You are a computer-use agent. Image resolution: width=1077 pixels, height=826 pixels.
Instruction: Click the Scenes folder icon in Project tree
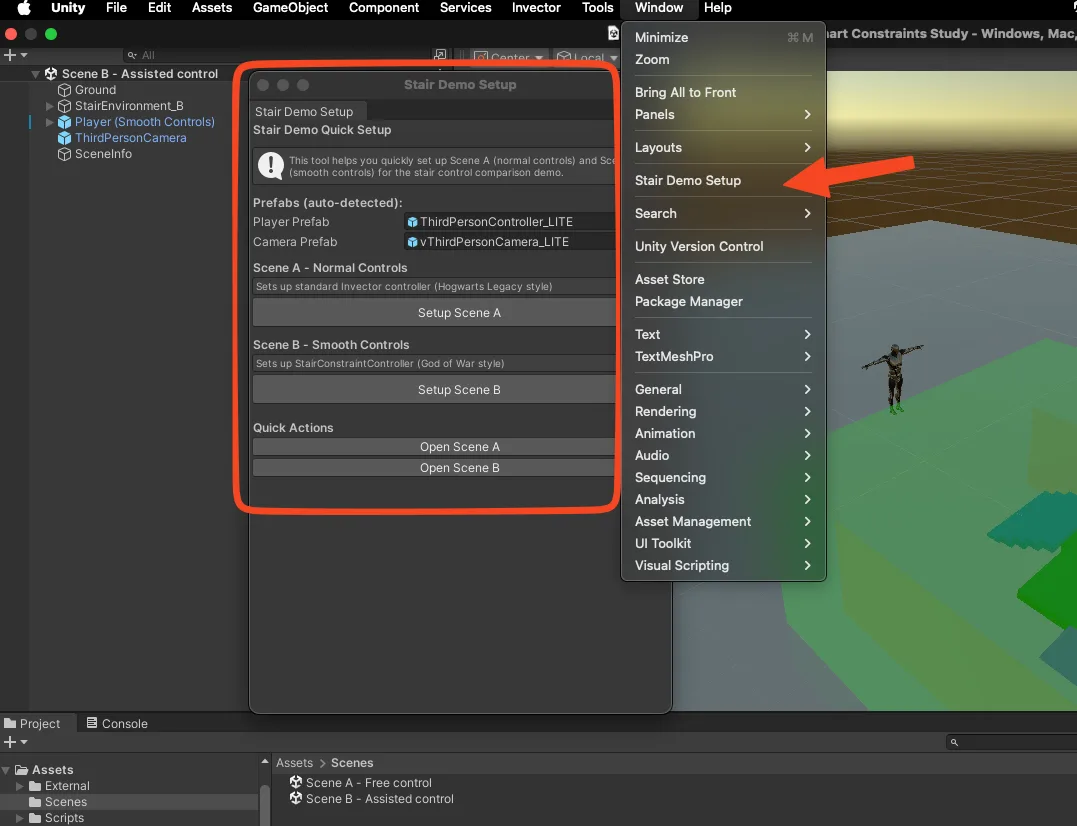pos(35,802)
